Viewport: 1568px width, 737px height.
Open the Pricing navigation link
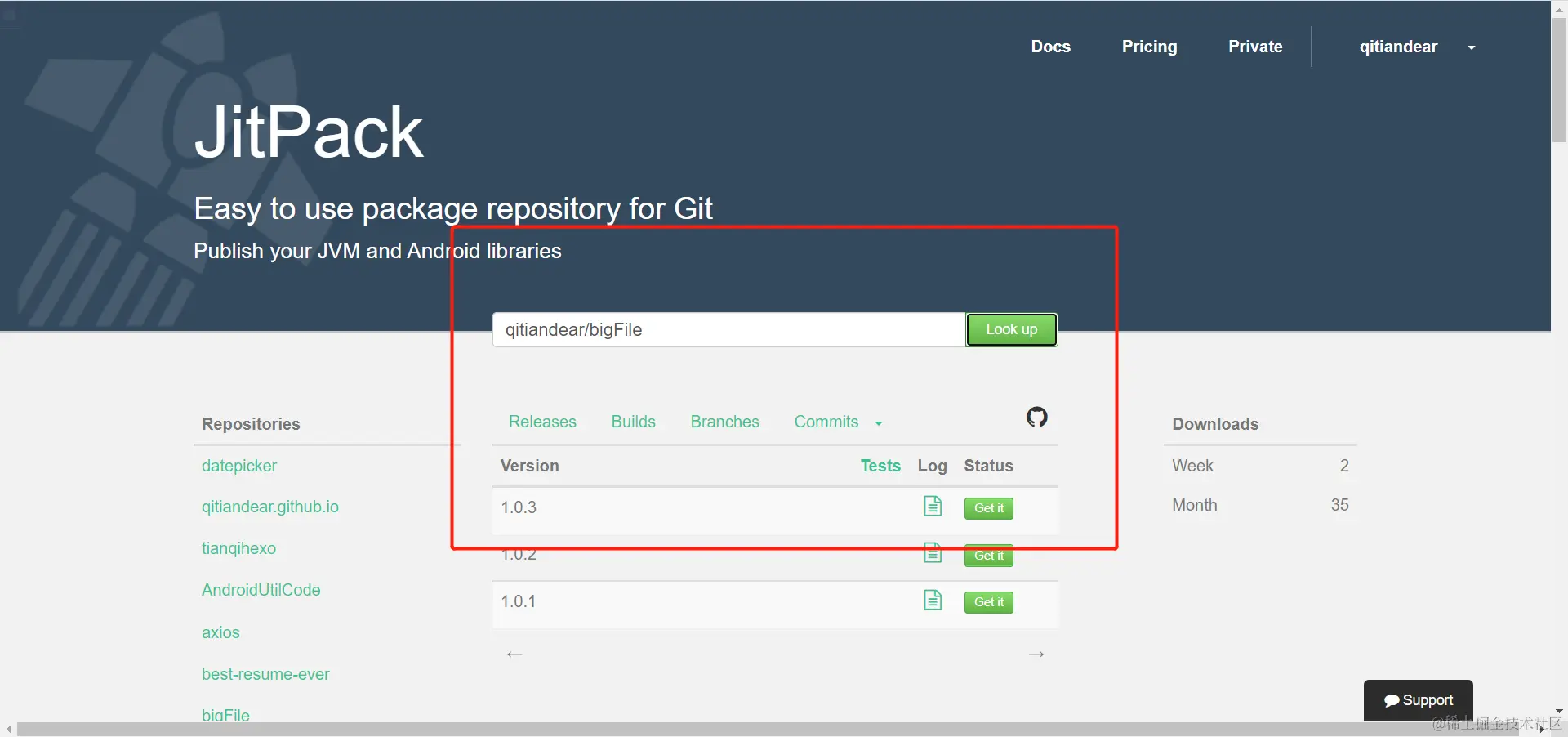(x=1149, y=47)
